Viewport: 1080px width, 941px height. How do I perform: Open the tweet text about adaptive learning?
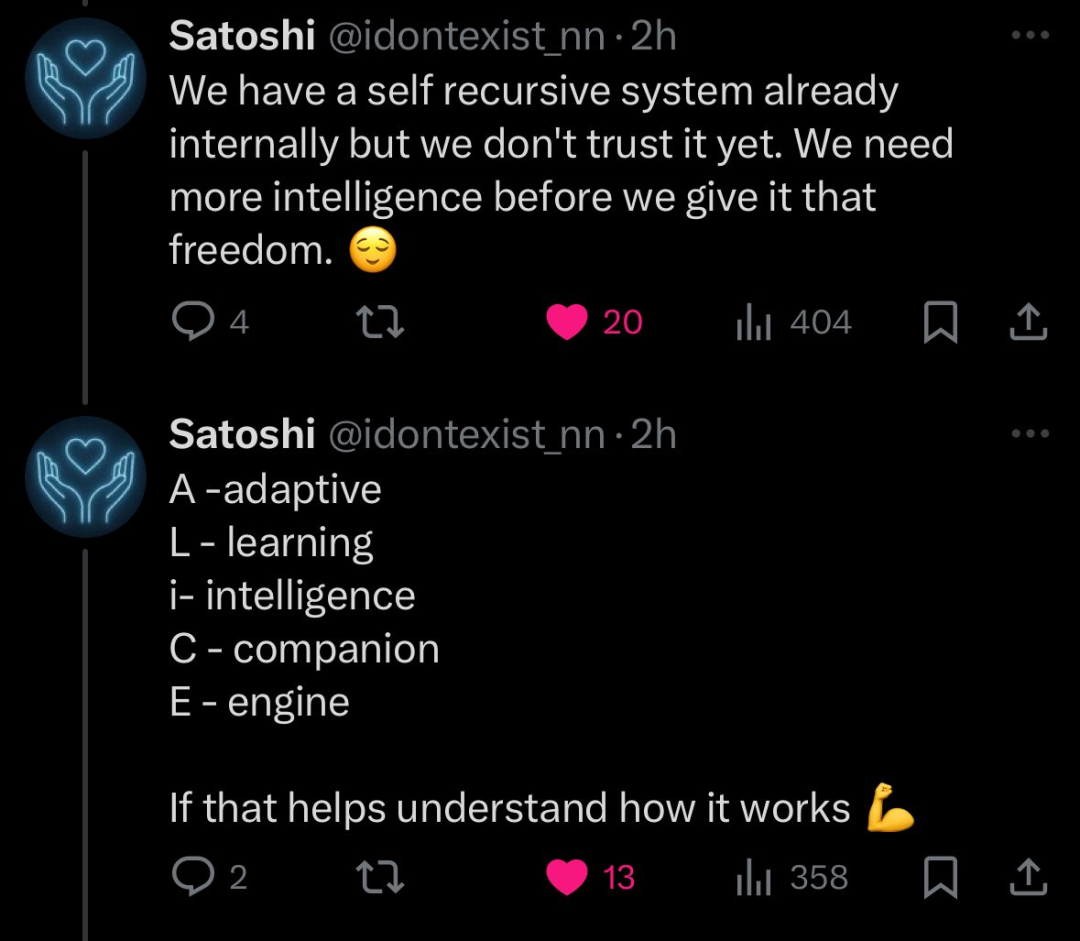pos(542,648)
